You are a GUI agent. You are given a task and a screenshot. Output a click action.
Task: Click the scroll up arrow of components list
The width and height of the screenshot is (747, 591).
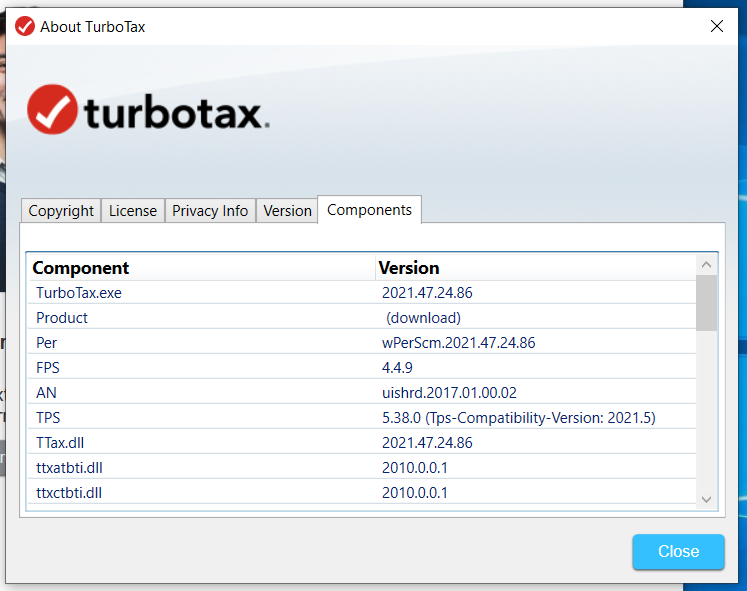(707, 265)
